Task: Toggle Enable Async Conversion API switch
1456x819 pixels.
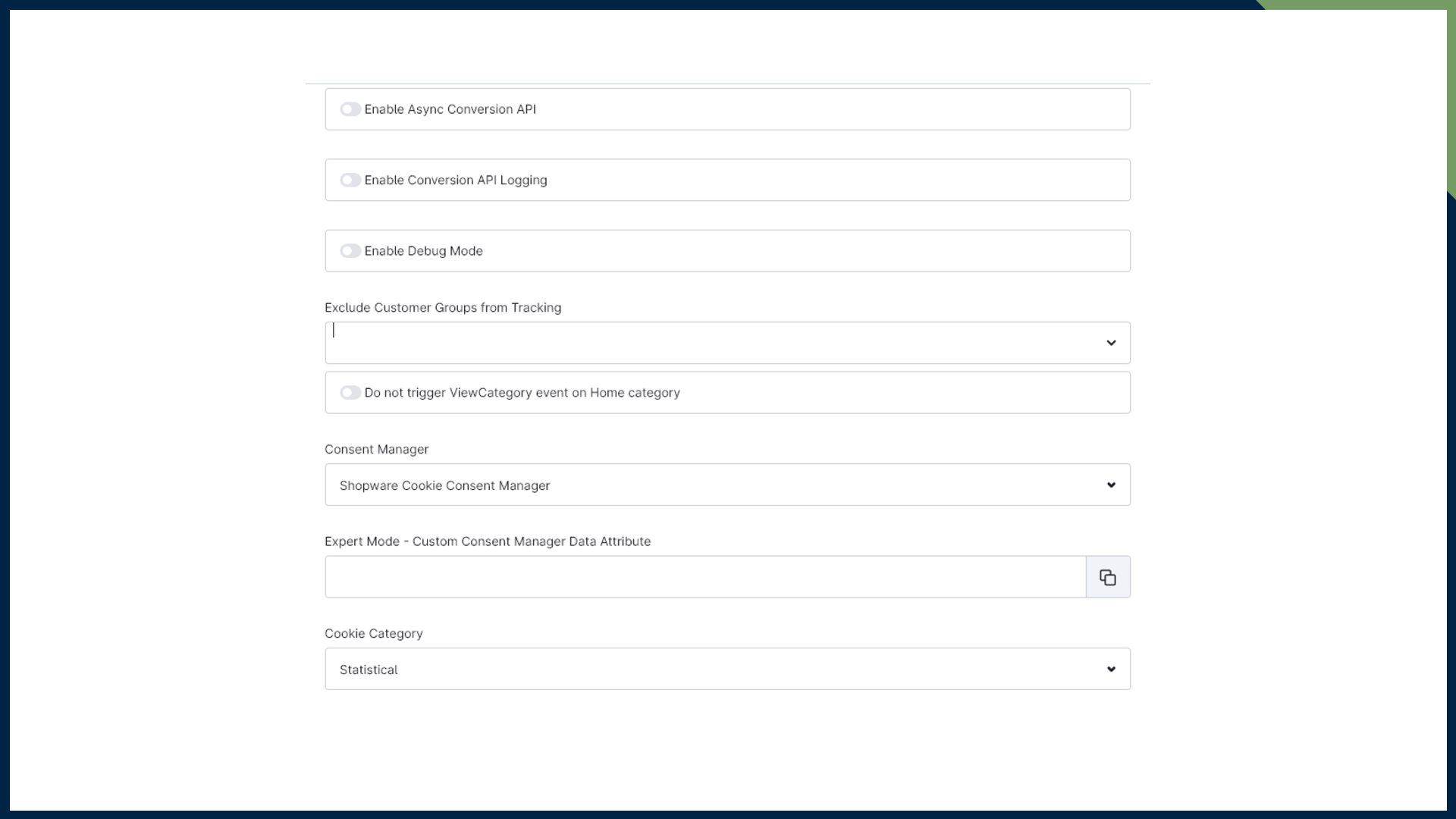Action: coord(350,109)
